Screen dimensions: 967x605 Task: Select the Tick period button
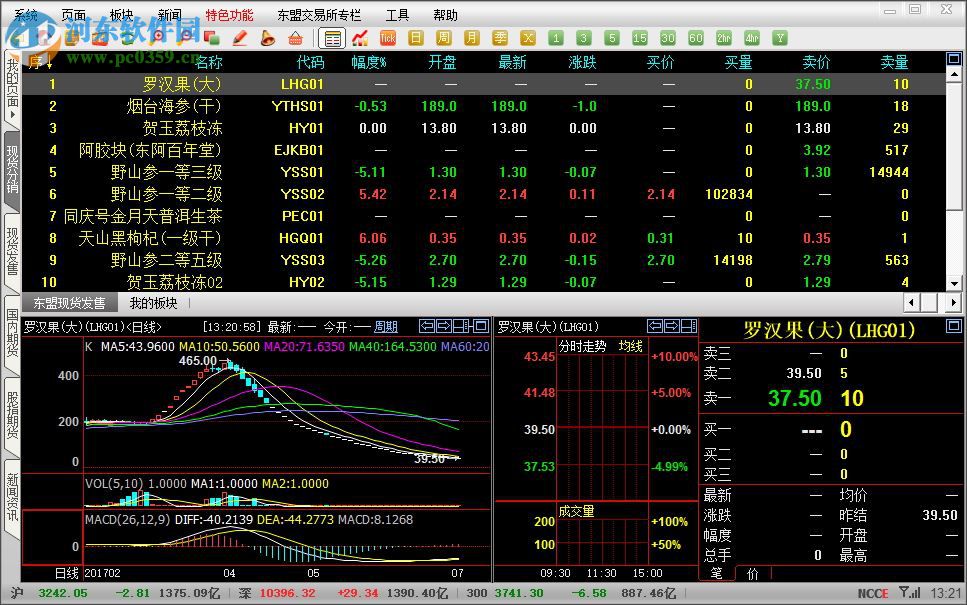pos(388,38)
